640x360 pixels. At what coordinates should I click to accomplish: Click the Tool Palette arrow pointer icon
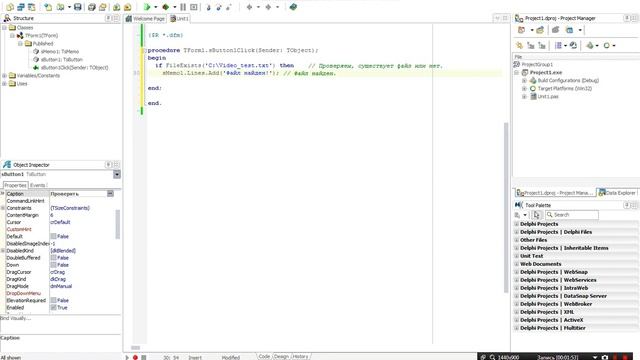point(536,215)
